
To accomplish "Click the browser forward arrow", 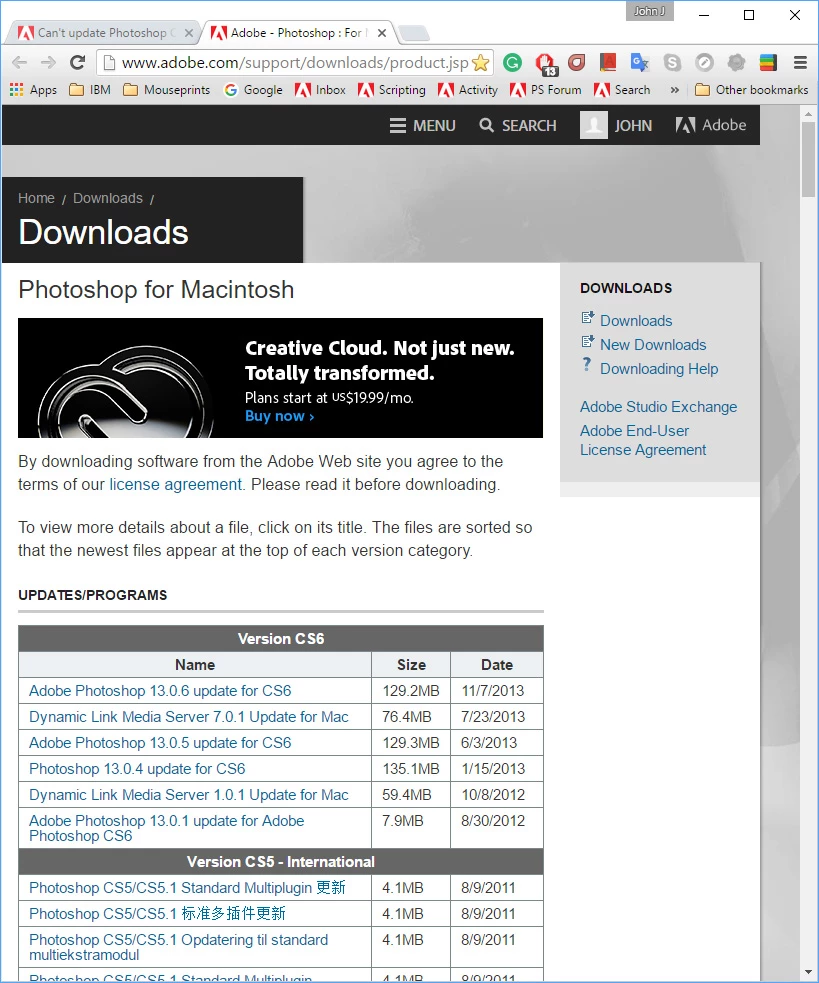I will (x=48, y=63).
